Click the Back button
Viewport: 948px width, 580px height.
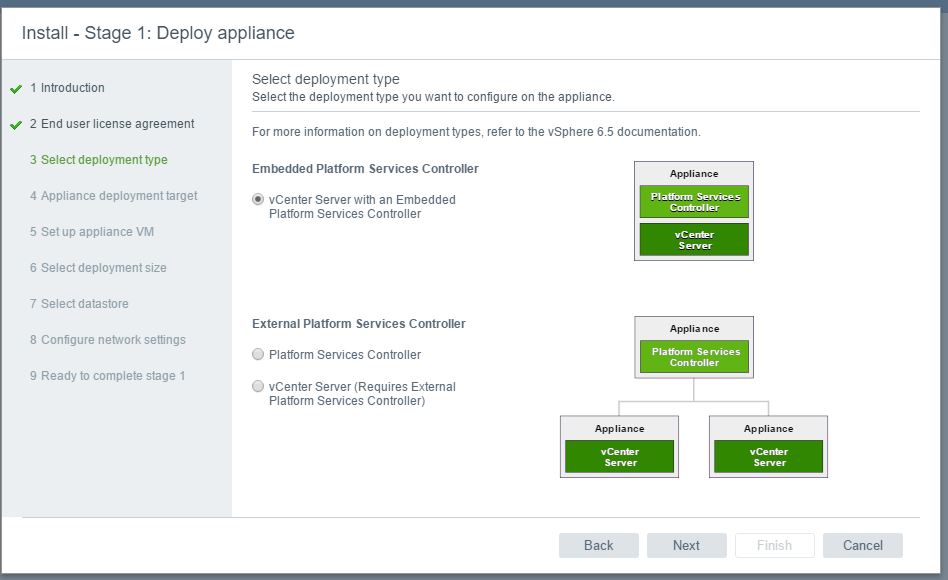click(599, 546)
